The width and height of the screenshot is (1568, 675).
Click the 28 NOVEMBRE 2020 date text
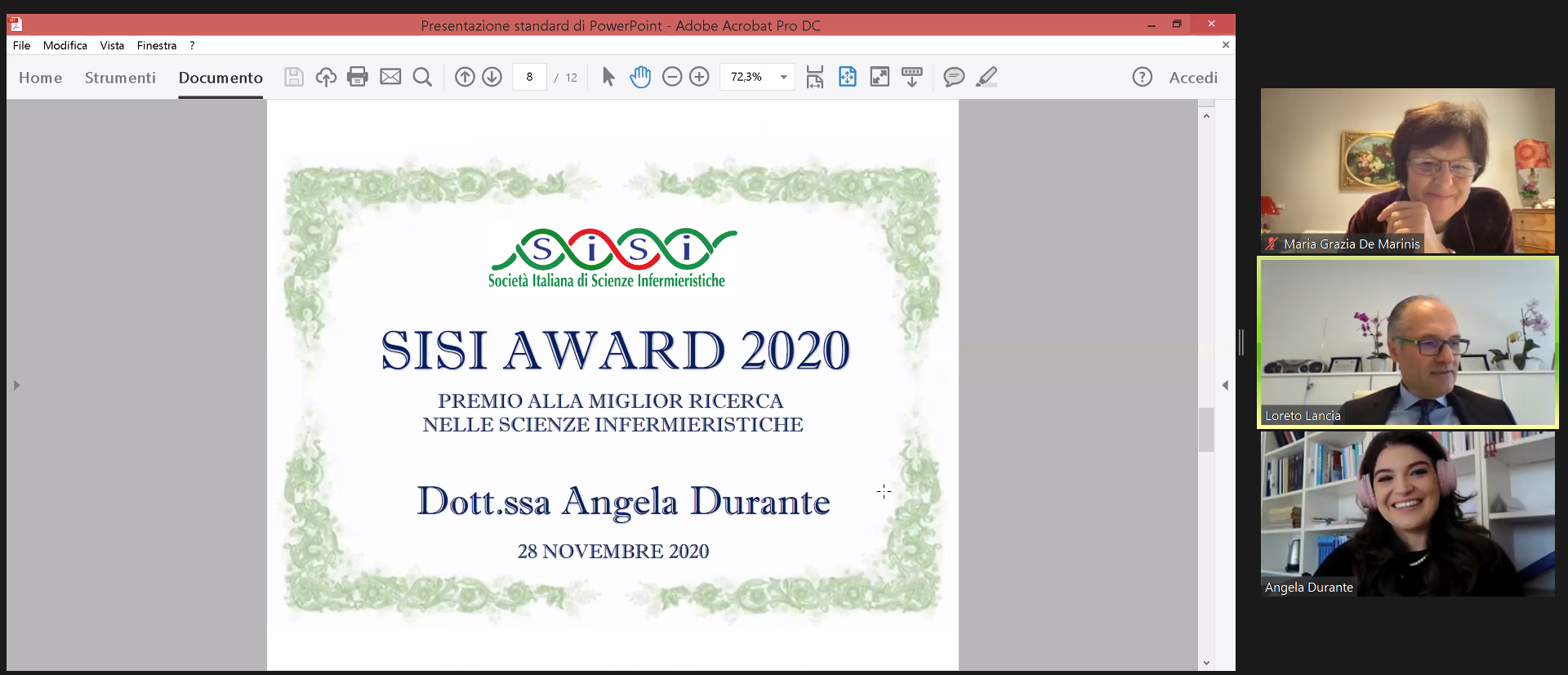click(613, 552)
